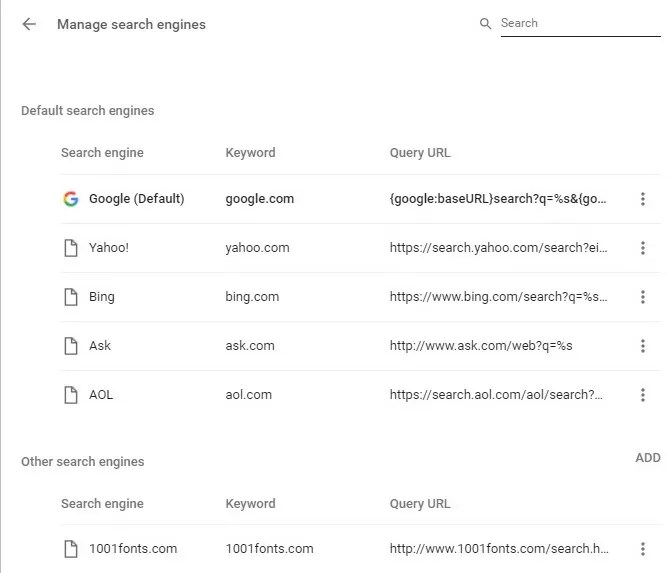Viewport: 670px width, 573px height.
Task: Go back using the arrow icon
Action: click(x=29, y=24)
